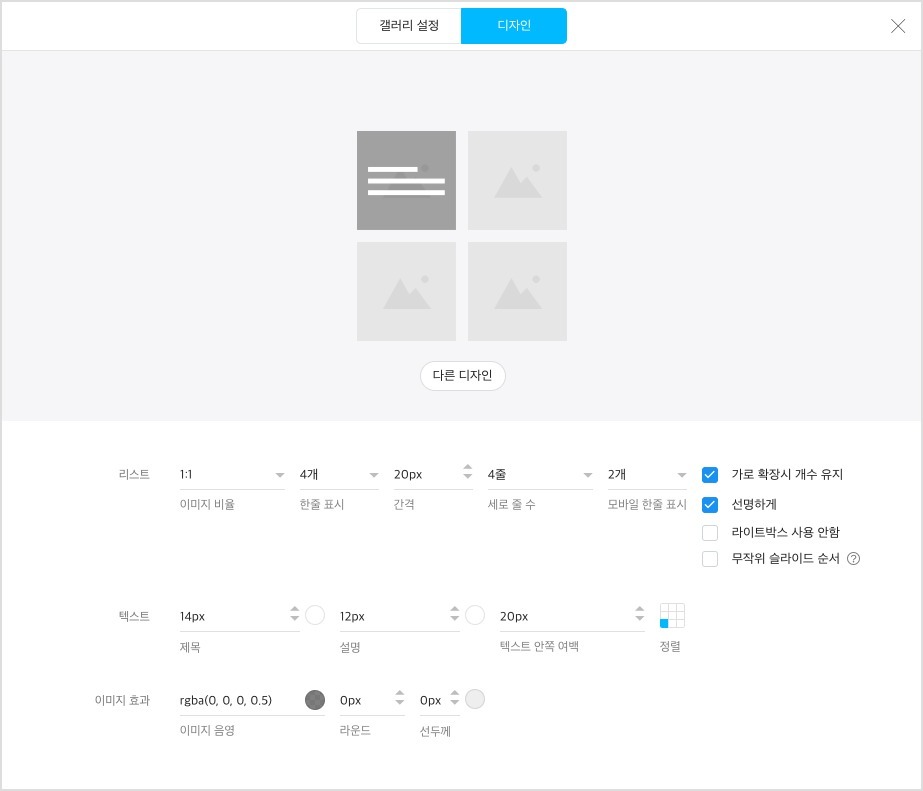The height and width of the screenshot is (791, 923).
Task: Click the 다른 디자인 button
Action: [463, 375]
